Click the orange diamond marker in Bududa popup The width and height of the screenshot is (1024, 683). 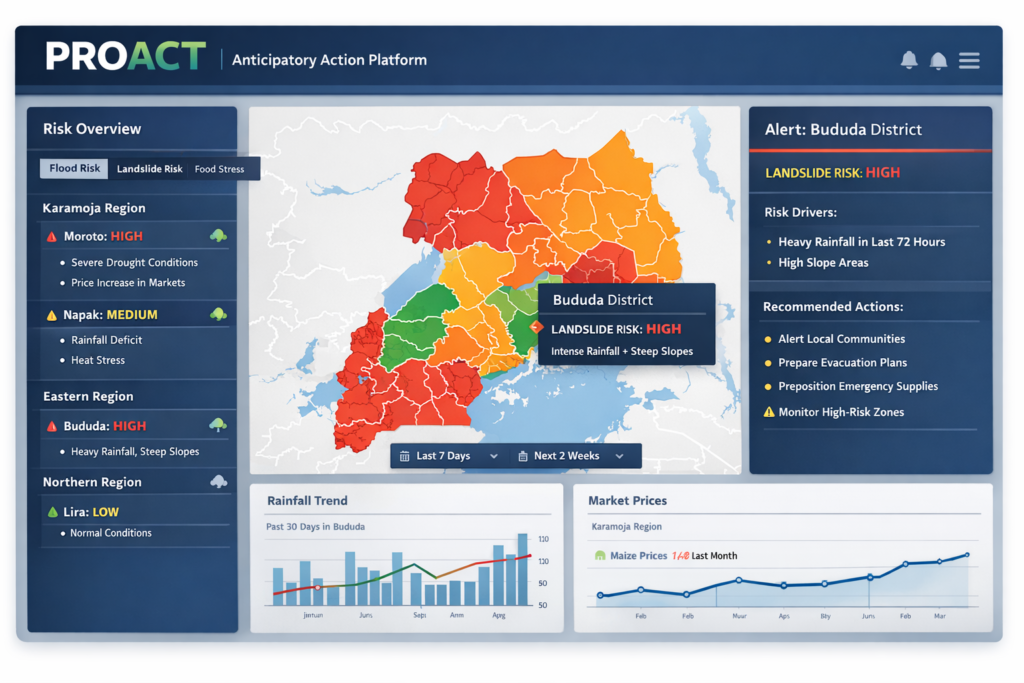click(x=536, y=328)
